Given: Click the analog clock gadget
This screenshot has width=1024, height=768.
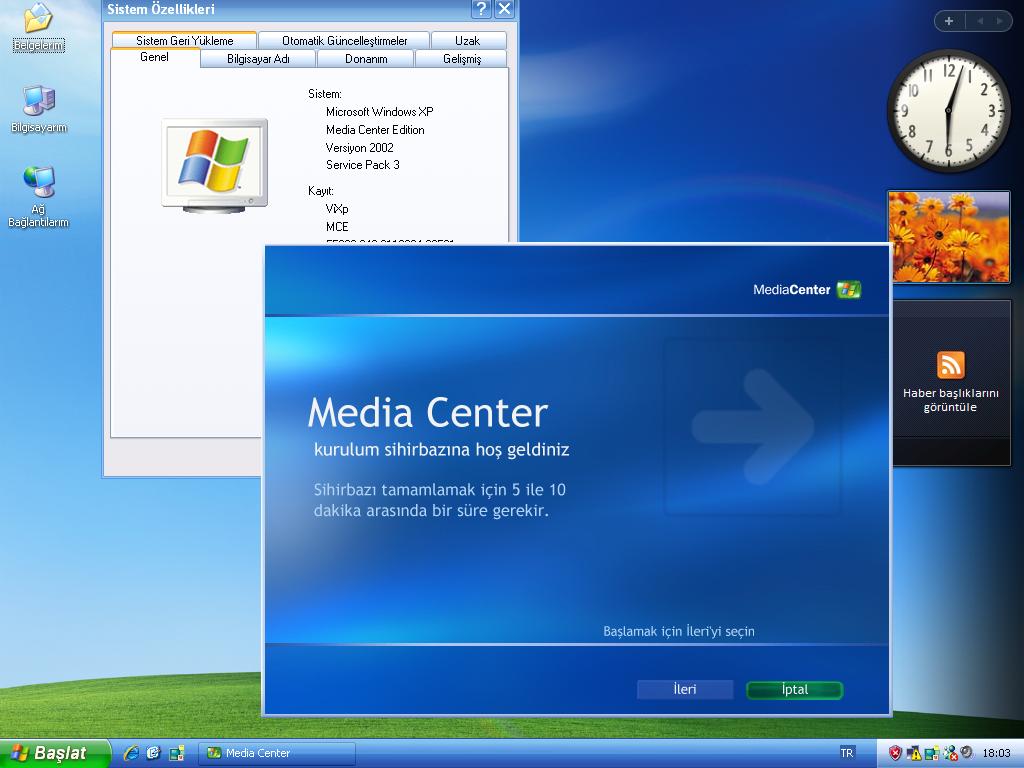Looking at the screenshot, I should click(x=949, y=111).
